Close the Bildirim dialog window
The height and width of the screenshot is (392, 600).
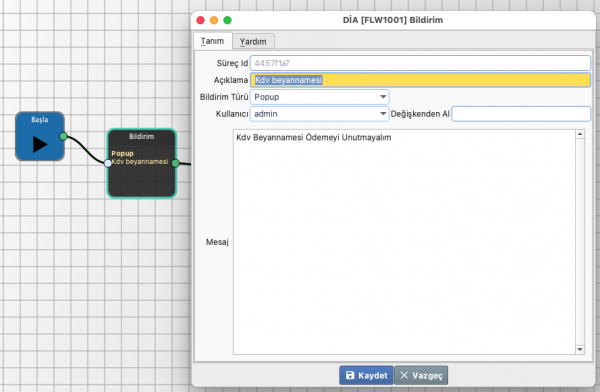[201, 20]
